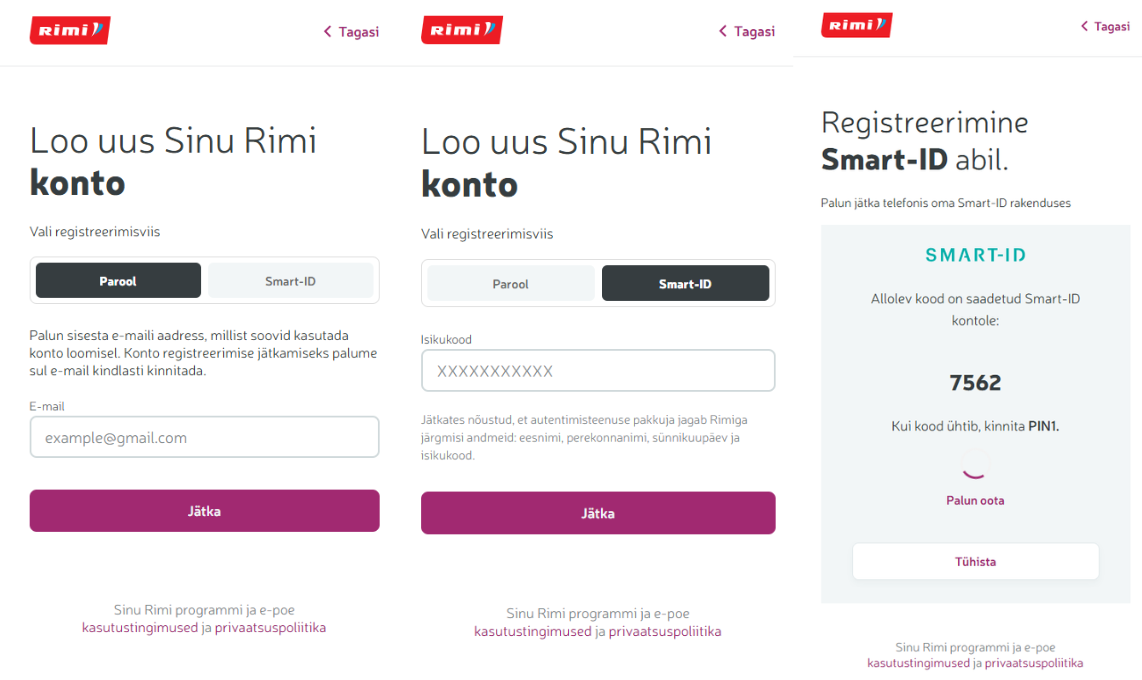Click the loading spinner above Palun oota
This screenshot has height=680, width=1142.
click(x=975, y=466)
